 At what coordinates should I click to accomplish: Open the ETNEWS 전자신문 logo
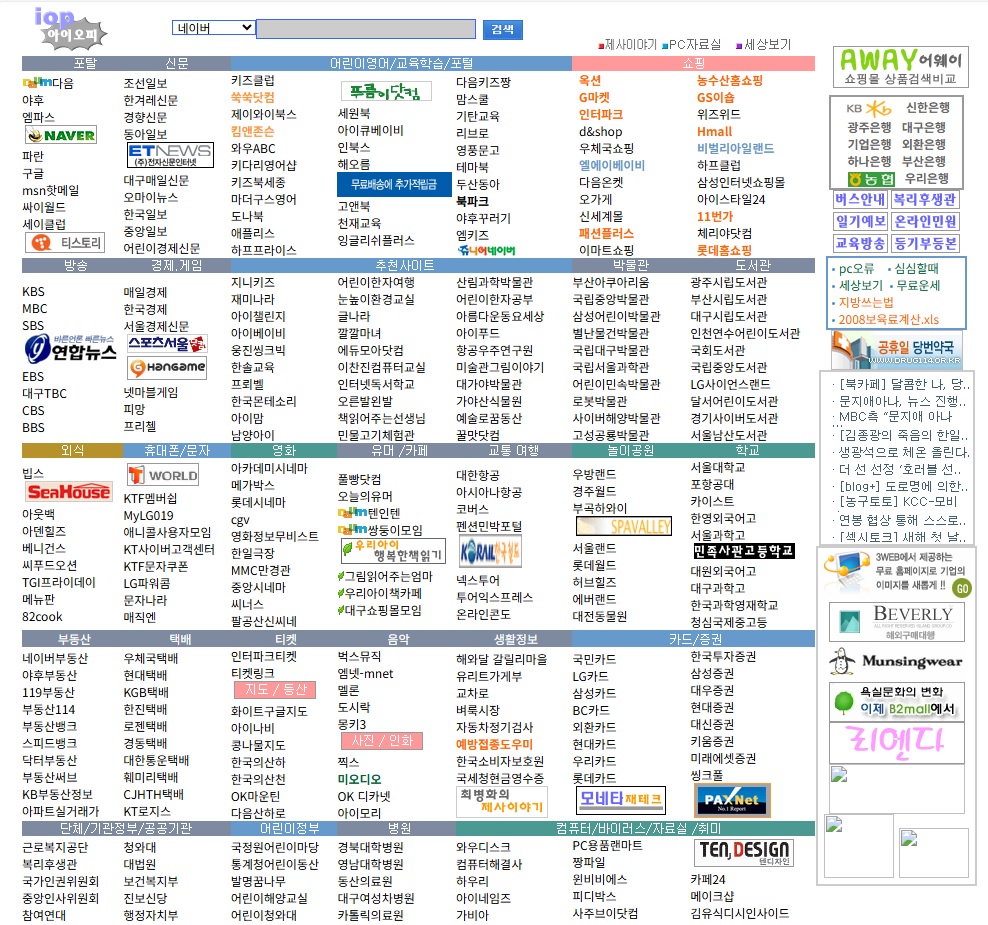[170, 155]
